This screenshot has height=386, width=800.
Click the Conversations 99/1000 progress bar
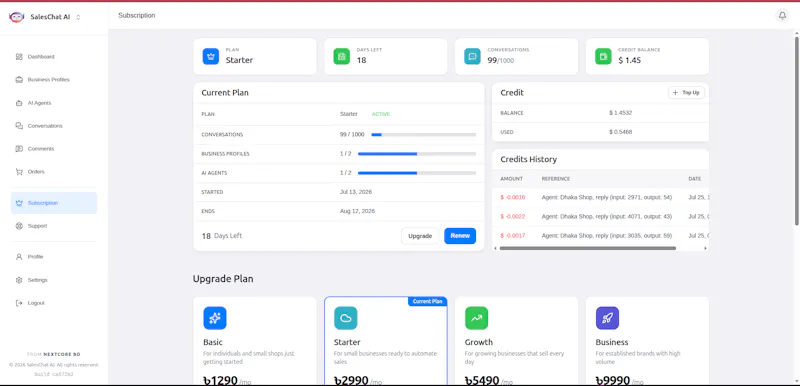(423, 135)
